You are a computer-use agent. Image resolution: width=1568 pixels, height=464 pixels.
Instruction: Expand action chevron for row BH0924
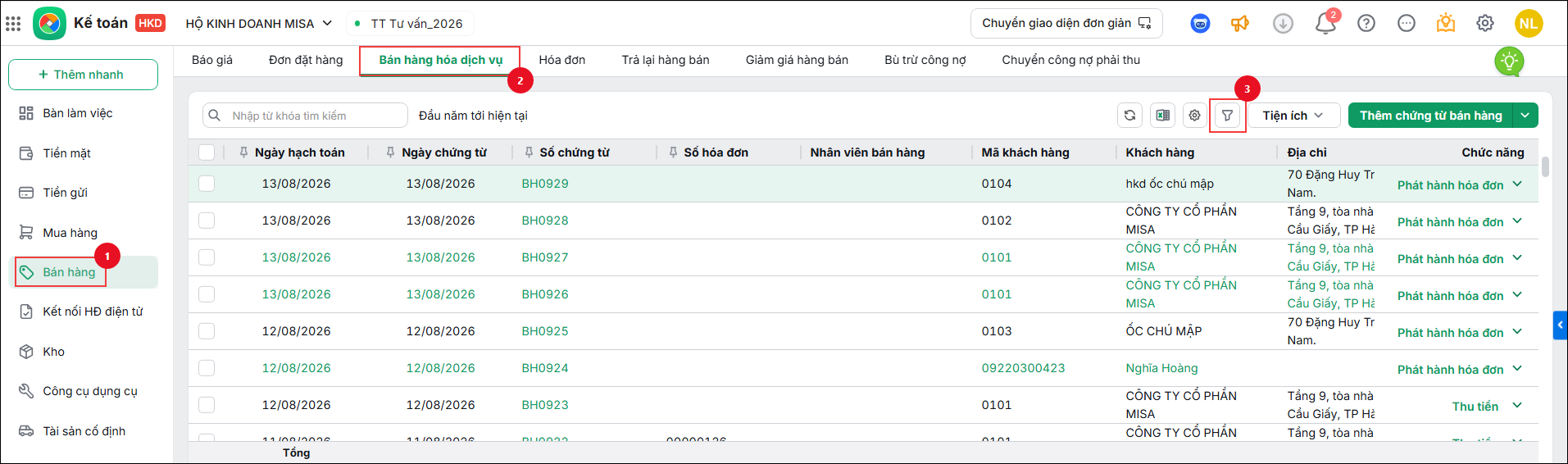tap(1517, 369)
